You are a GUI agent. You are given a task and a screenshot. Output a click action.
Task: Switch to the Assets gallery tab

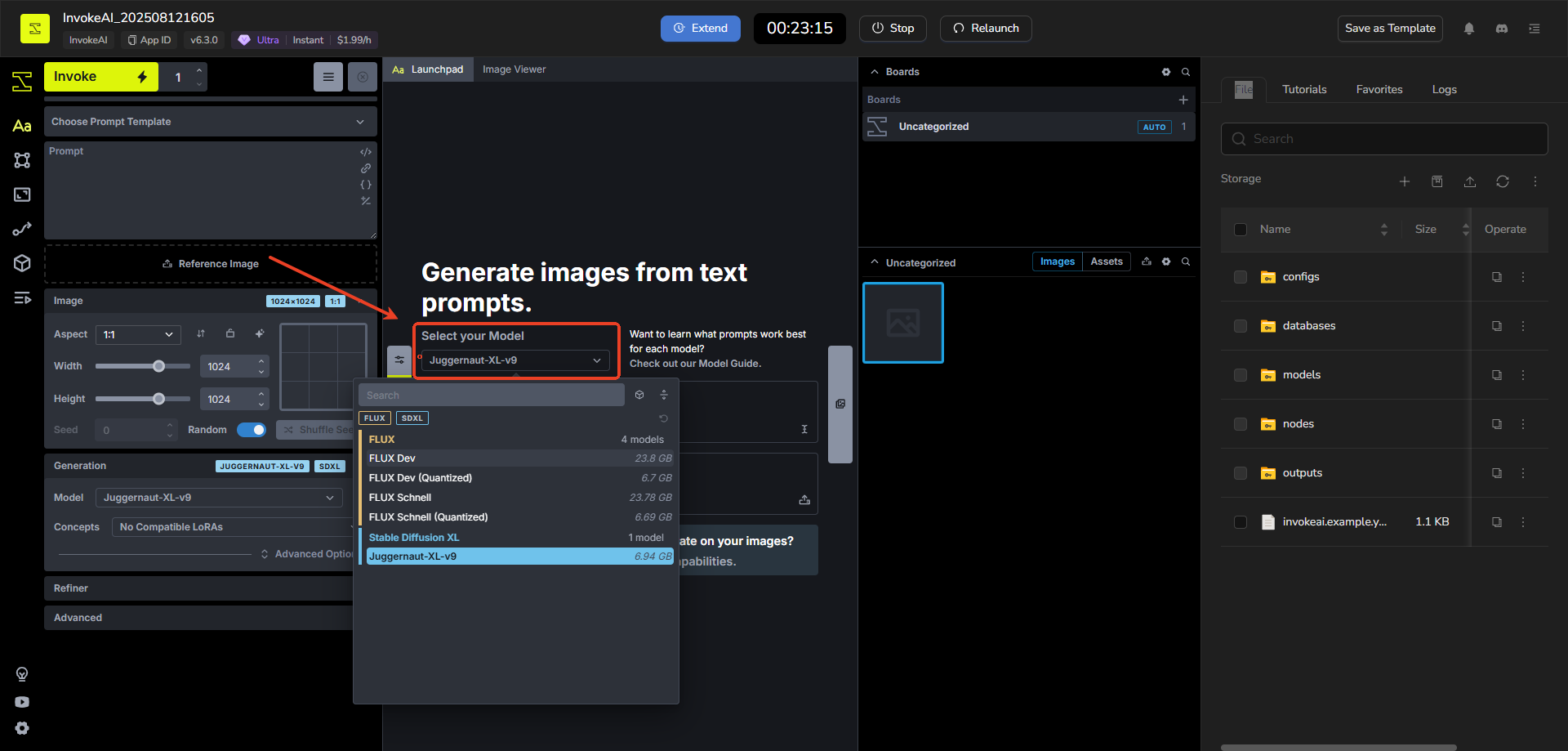(x=1107, y=262)
